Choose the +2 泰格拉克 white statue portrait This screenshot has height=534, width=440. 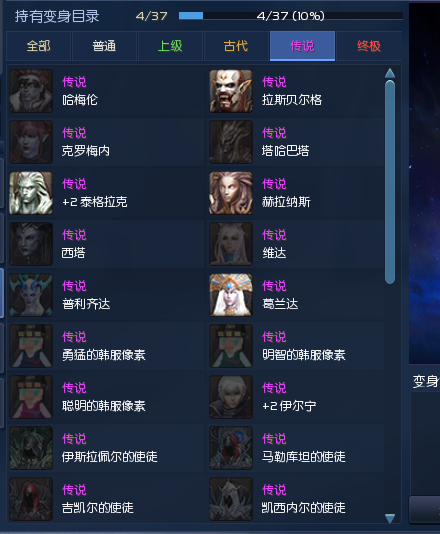pos(31,193)
